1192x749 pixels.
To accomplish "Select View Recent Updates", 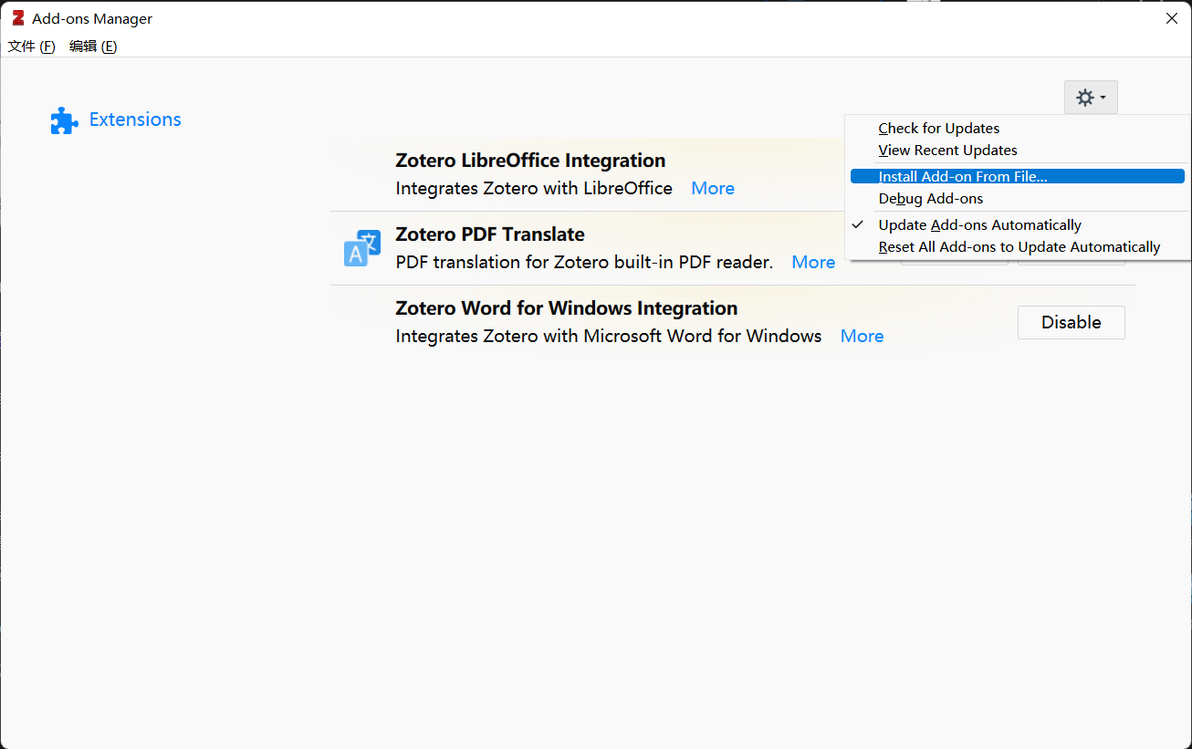I will pos(947,150).
